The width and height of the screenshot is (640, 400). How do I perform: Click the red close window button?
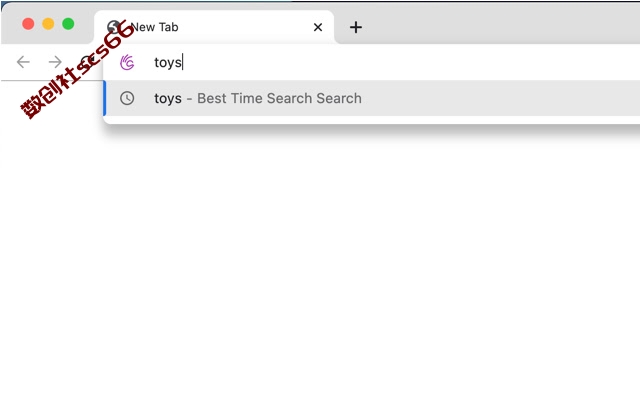point(28,24)
